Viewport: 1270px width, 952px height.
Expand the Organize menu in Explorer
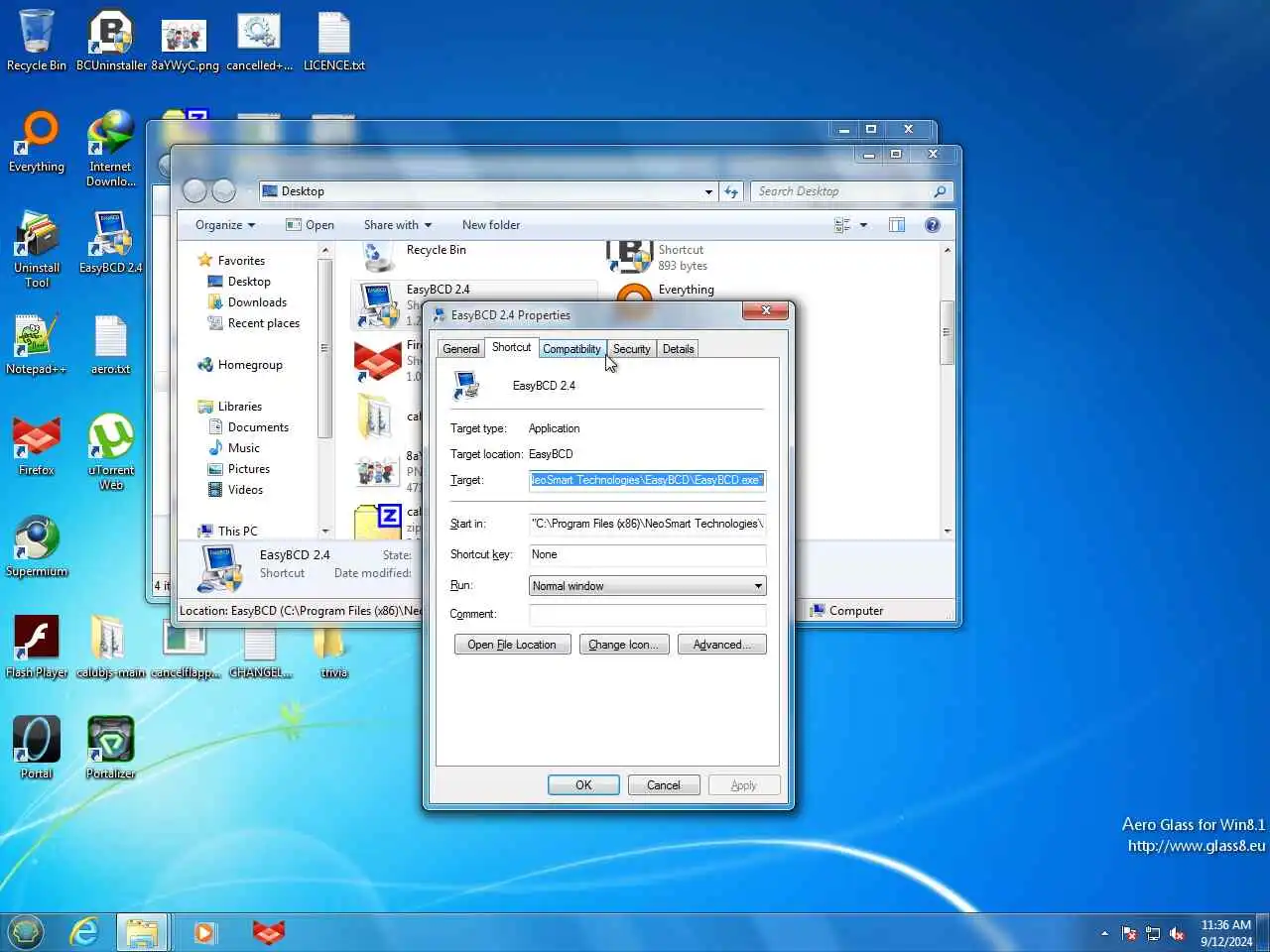225,225
